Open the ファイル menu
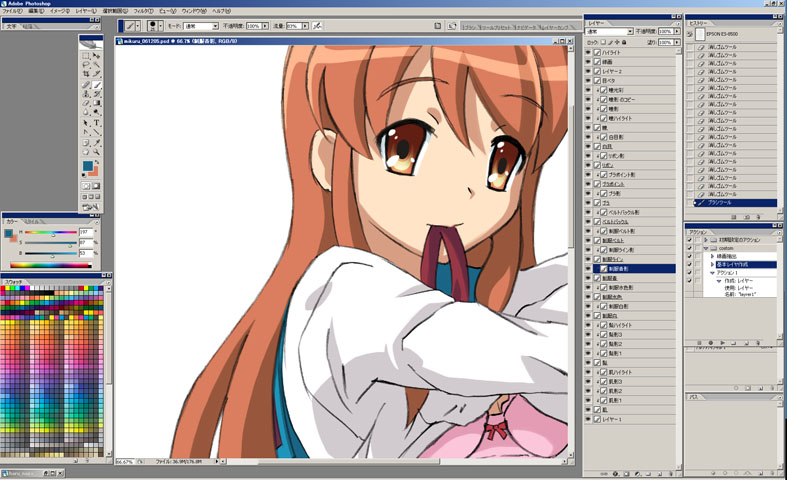This screenshot has height=480, width=787. pos(12,11)
